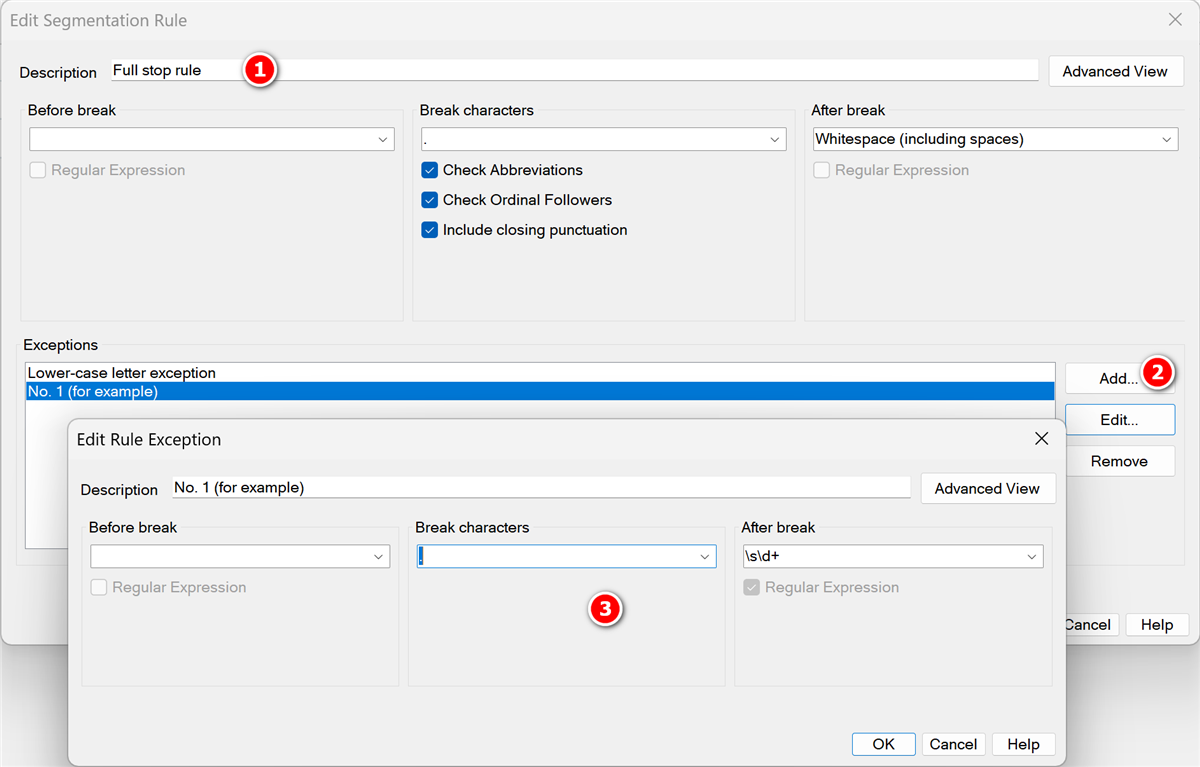Close the Edit Segmentation Rule window

point(1175,19)
